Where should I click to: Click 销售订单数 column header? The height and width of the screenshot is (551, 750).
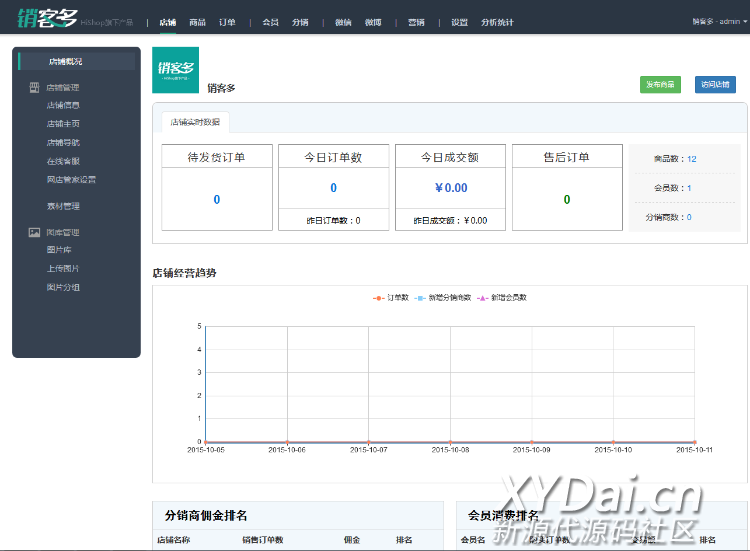click(263, 540)
